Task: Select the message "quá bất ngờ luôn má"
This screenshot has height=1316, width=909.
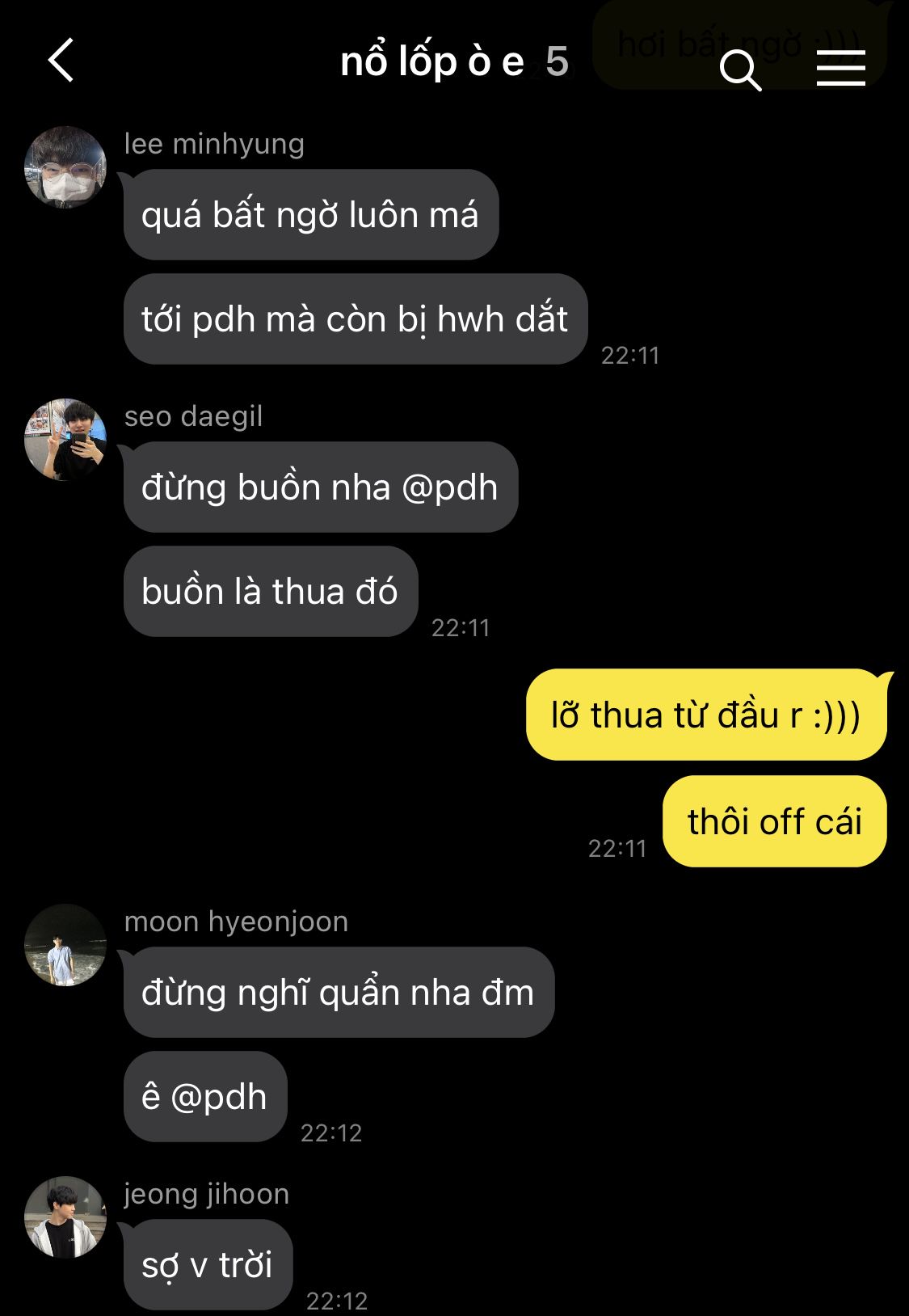Action: 311,215
